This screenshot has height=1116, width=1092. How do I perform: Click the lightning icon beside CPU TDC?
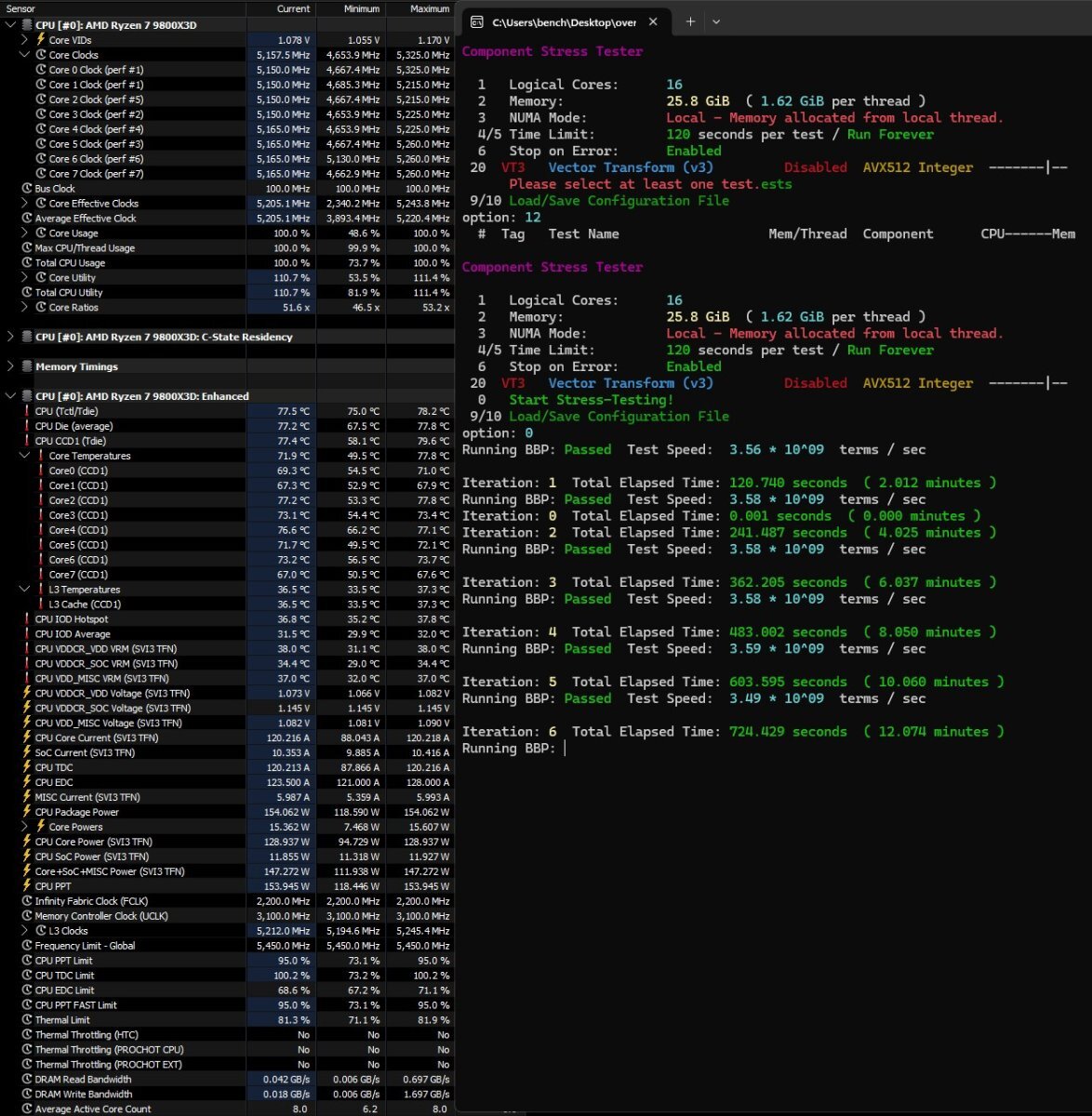tap(27, 767)
